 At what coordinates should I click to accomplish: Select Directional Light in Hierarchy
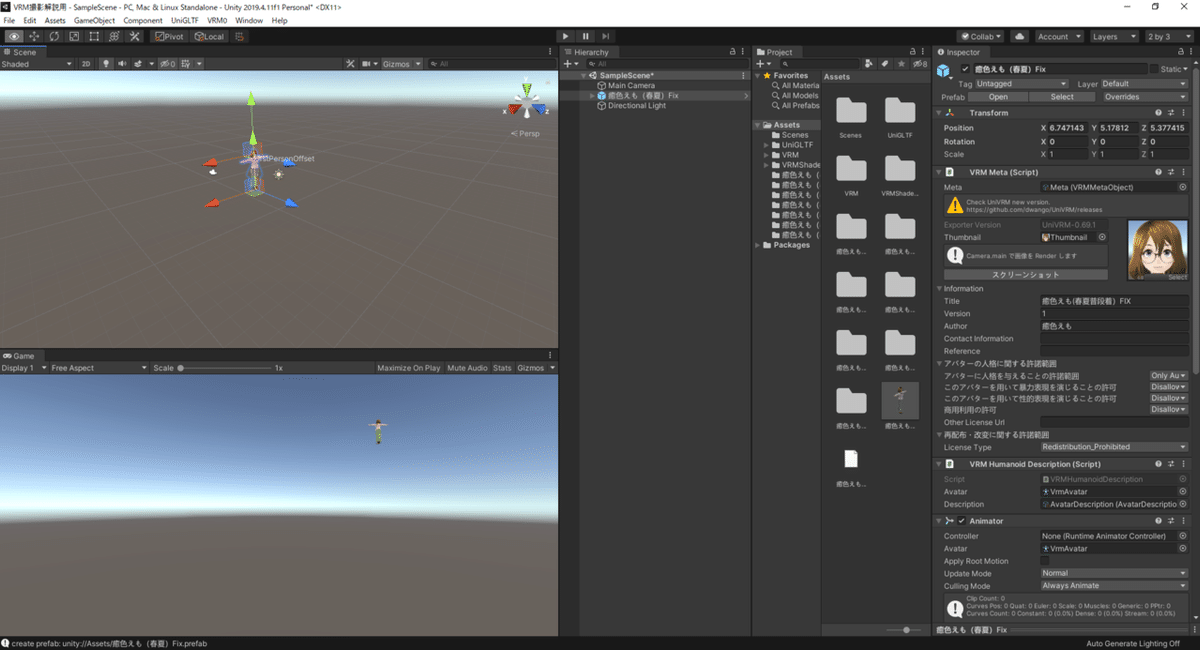coord(636,106)
